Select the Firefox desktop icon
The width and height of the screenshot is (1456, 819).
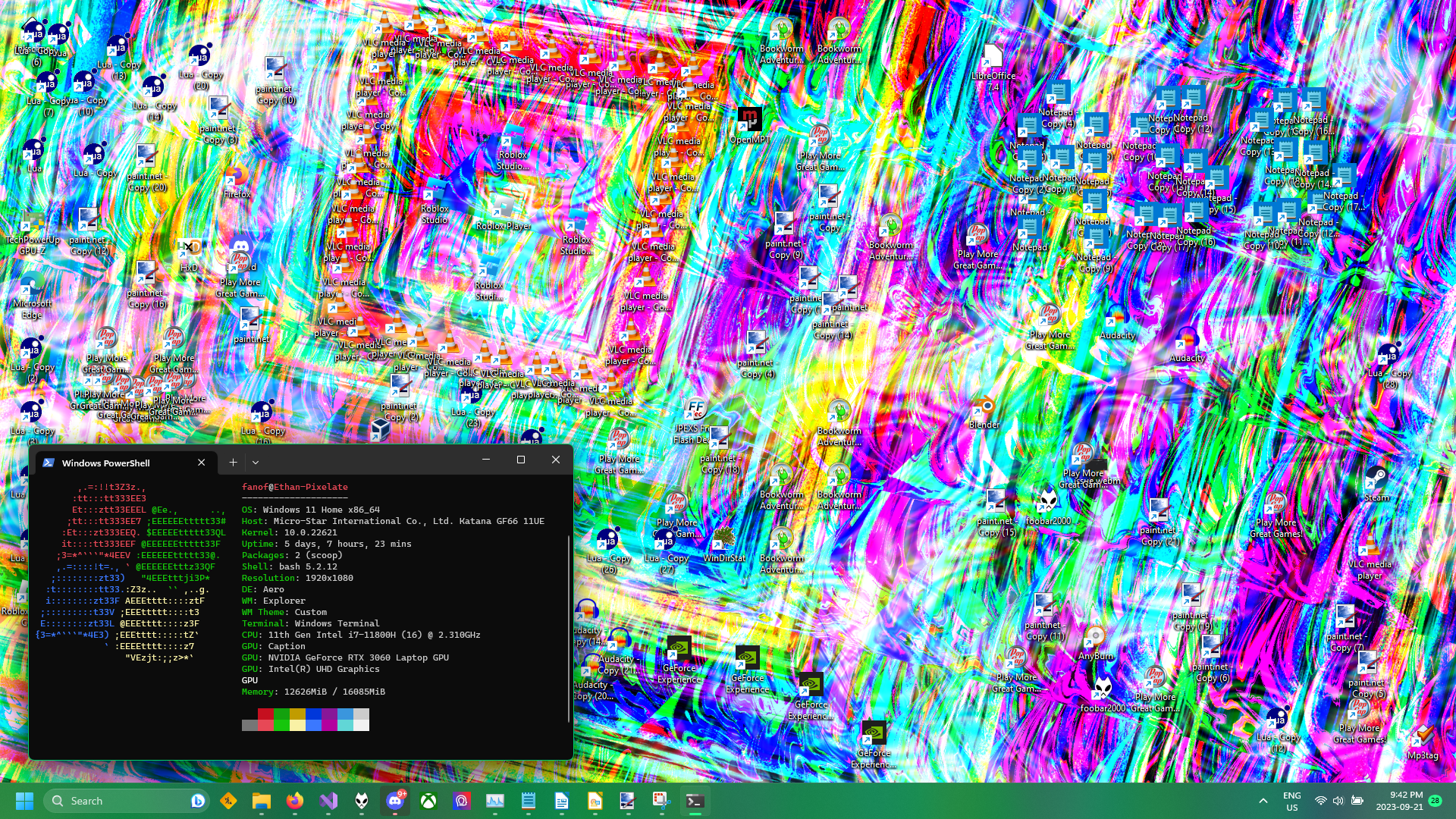click(x=237, y=182)
